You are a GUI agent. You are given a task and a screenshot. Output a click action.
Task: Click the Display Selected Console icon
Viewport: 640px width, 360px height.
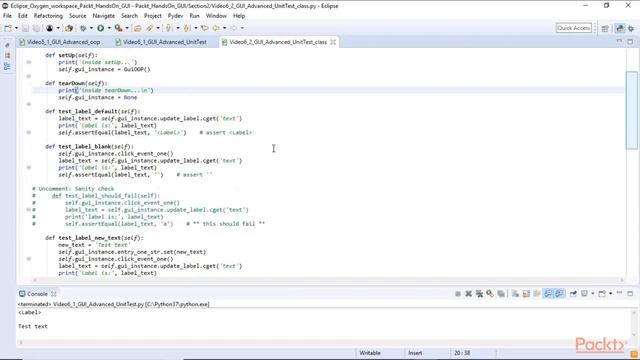click(x=584, y=294)
